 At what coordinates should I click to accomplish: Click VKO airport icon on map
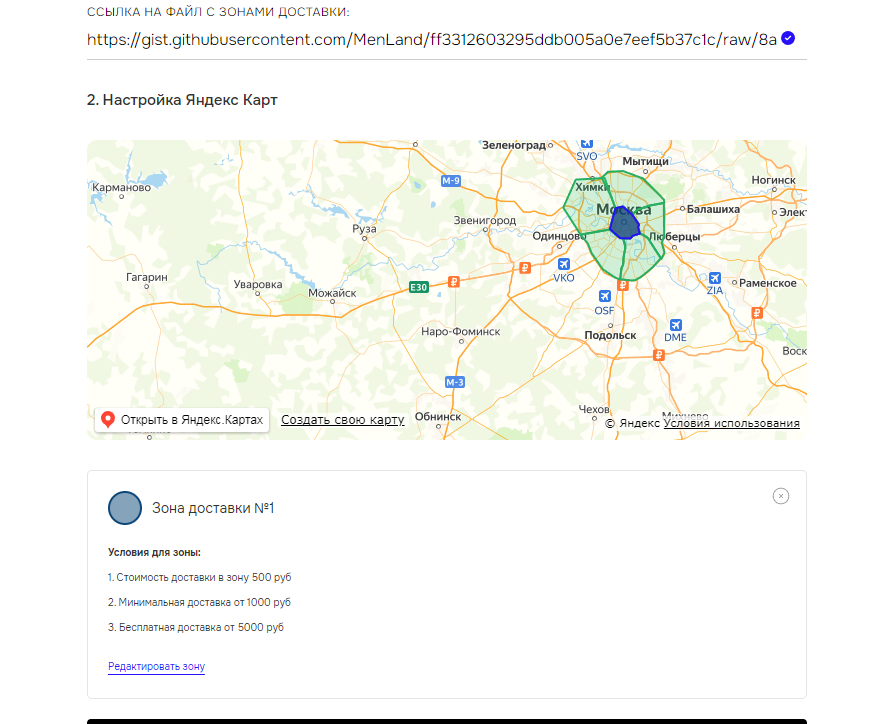point(564,264)
